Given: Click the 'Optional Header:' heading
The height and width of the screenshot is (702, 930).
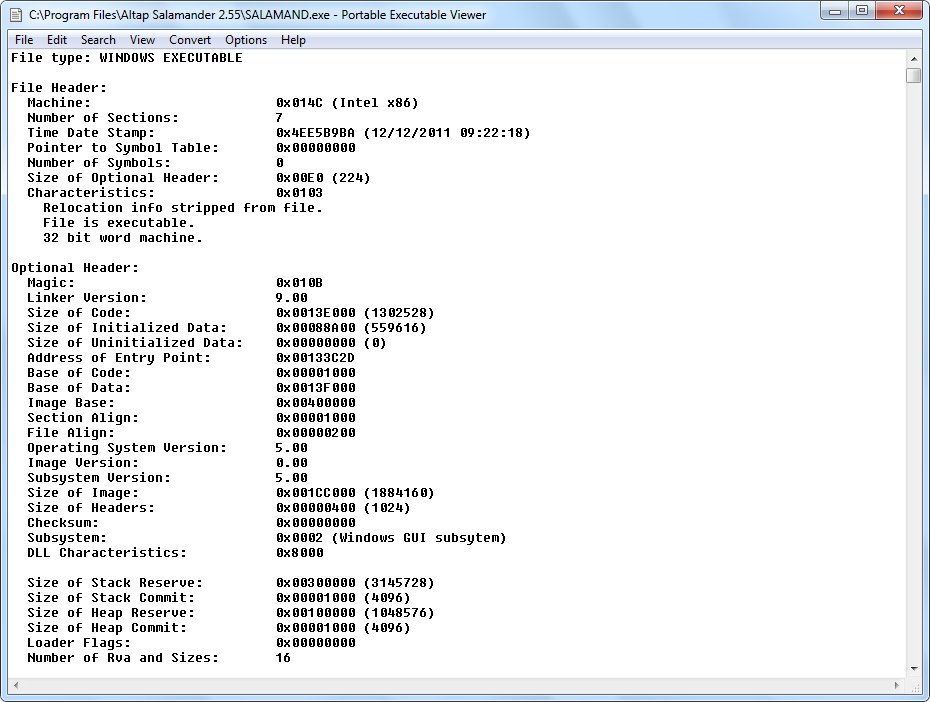Looking at the screenshot, I should [75, 268].
